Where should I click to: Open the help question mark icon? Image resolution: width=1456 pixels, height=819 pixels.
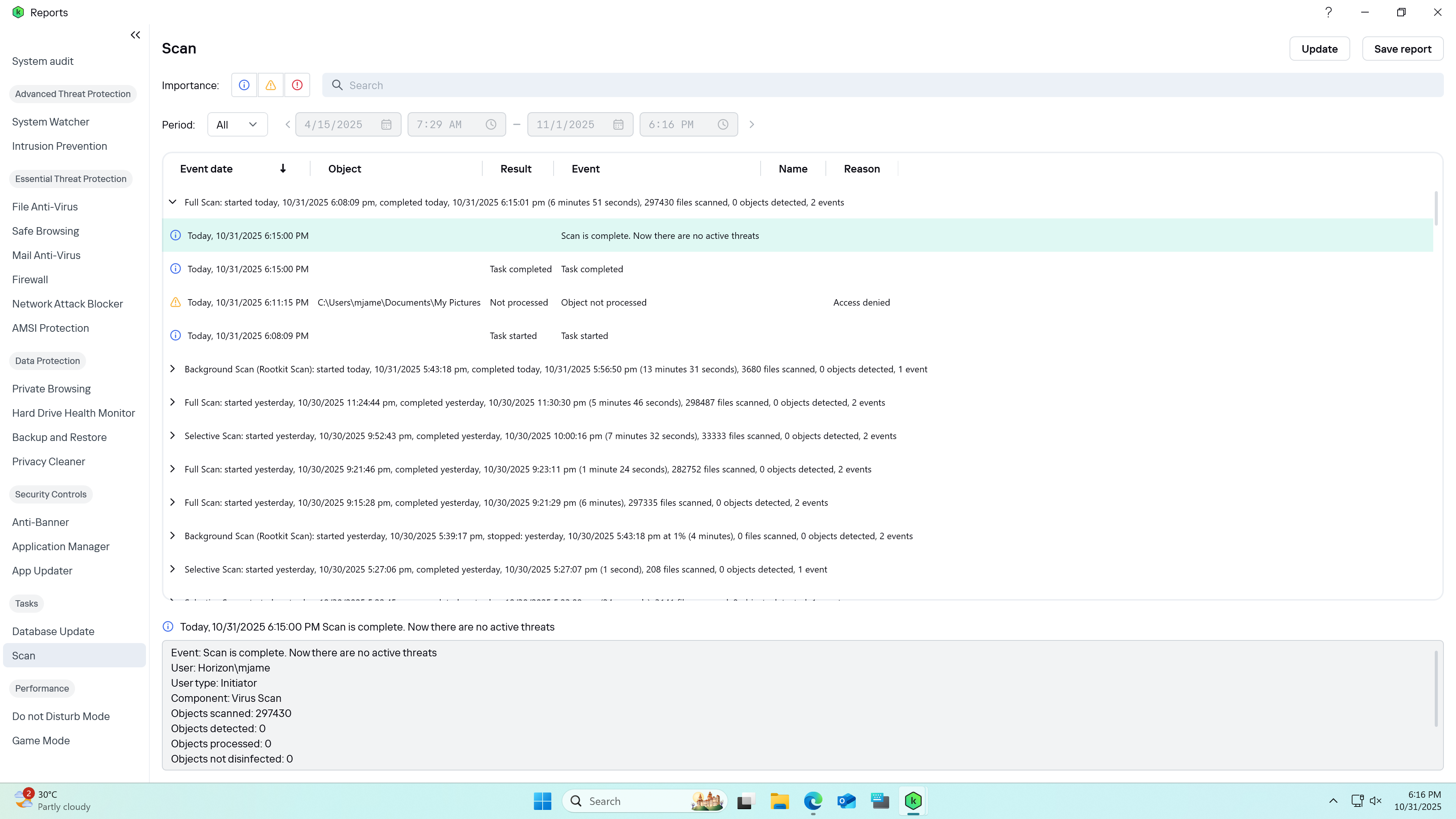[1329, 13]
